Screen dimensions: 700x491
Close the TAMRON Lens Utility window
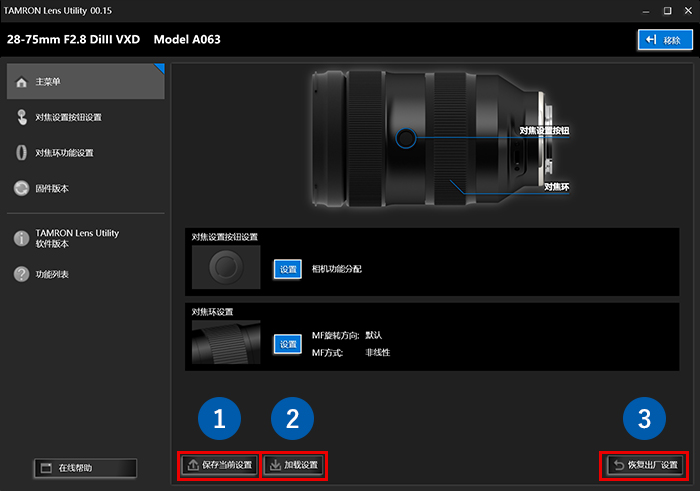tap(688, 11)
